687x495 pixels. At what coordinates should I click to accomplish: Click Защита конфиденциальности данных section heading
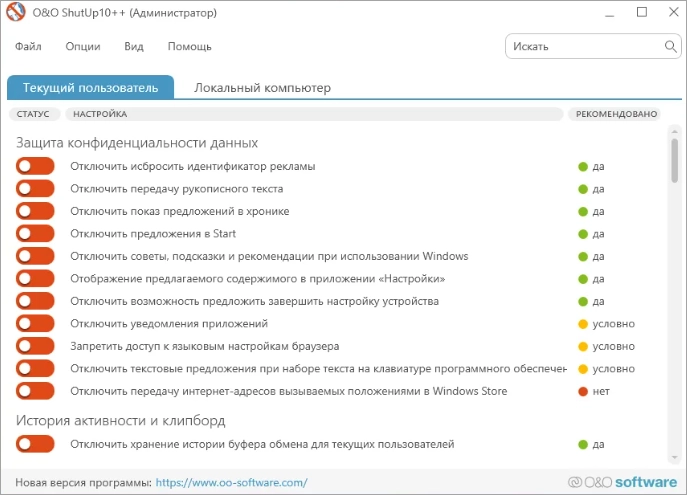[137, 143]
